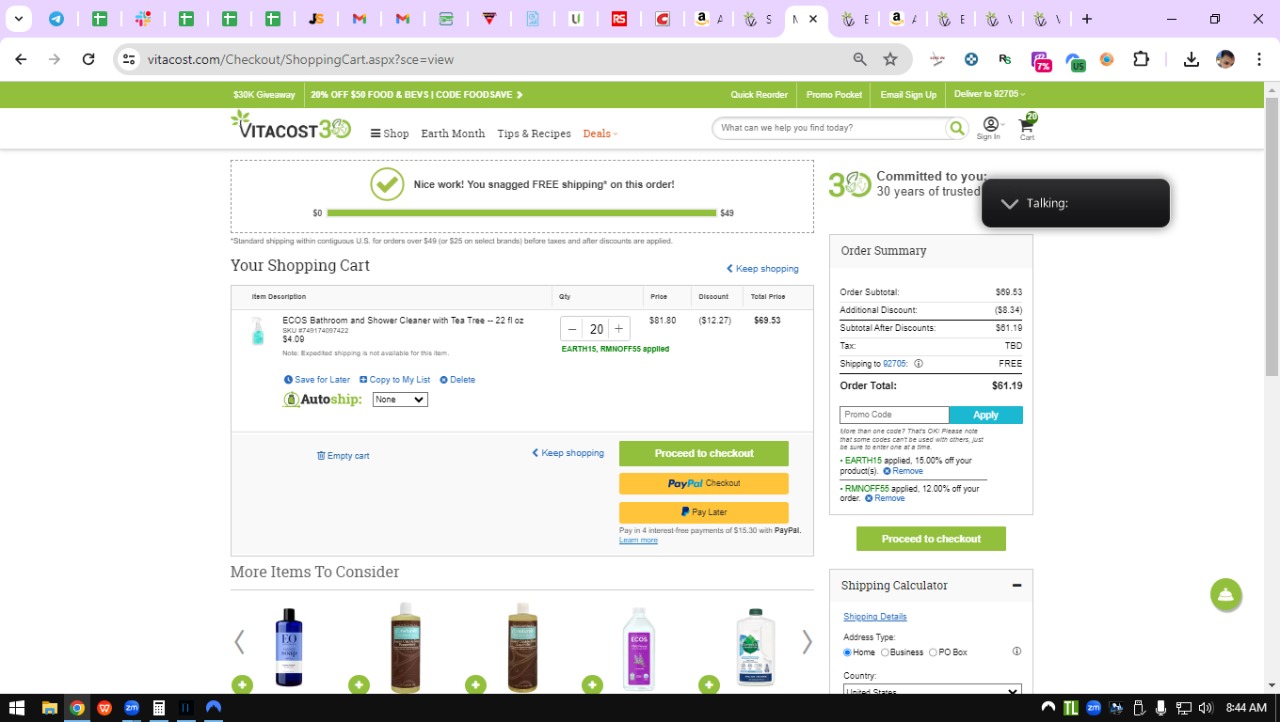The height and width of the screenshot is (722, 1280).
Task: Pay with the PayPal Checkout button
Action: pyautogui.click(x=704, y=483)
